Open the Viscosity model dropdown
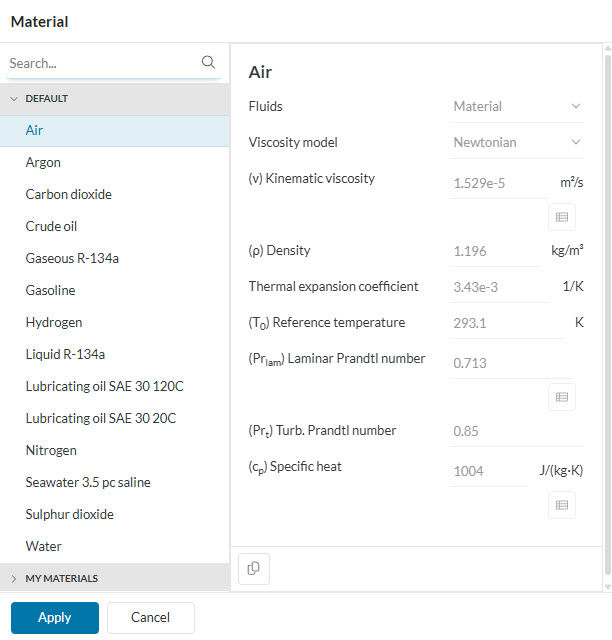Viewport: 612px width, 640px height. (x=517, y=142)
